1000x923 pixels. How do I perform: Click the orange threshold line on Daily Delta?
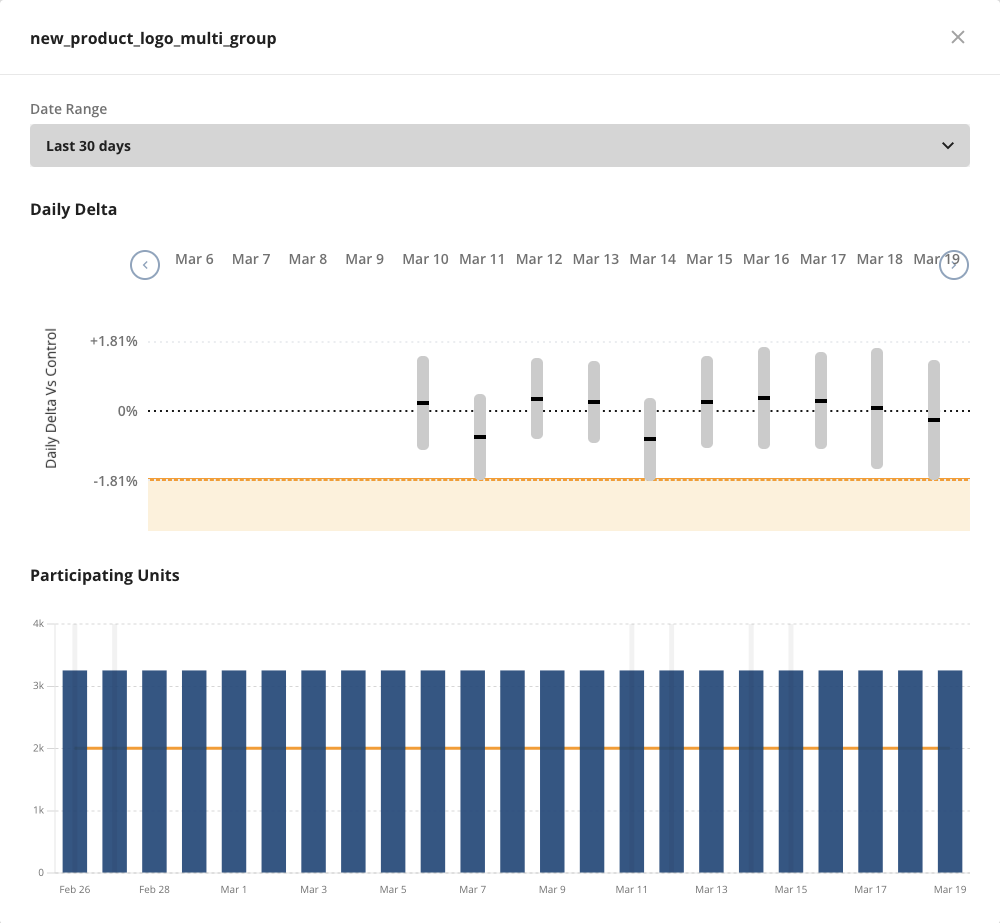tap(558, 479)
